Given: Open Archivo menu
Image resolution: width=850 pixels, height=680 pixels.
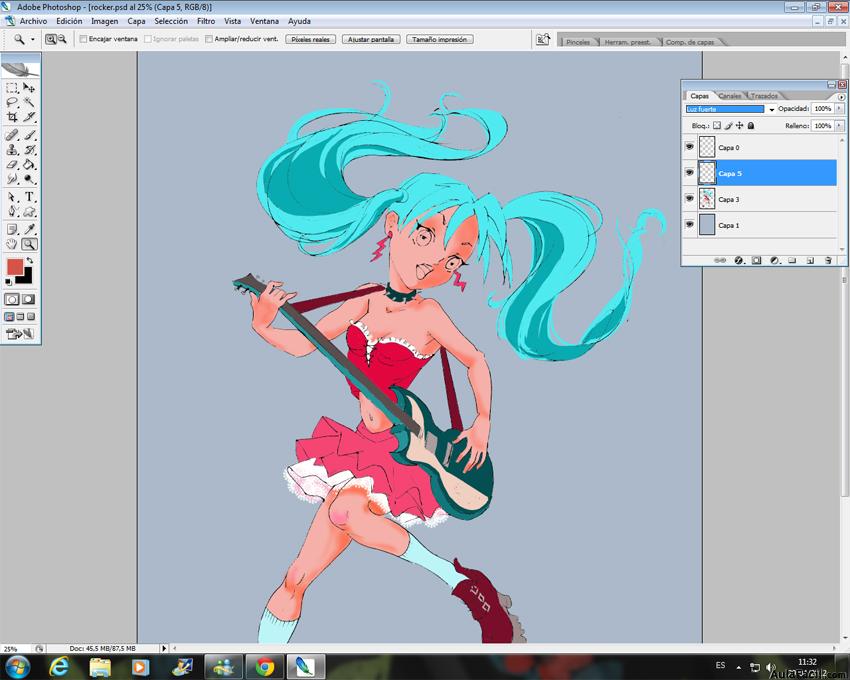Looking at the screenshot, I should click(33, 21).
